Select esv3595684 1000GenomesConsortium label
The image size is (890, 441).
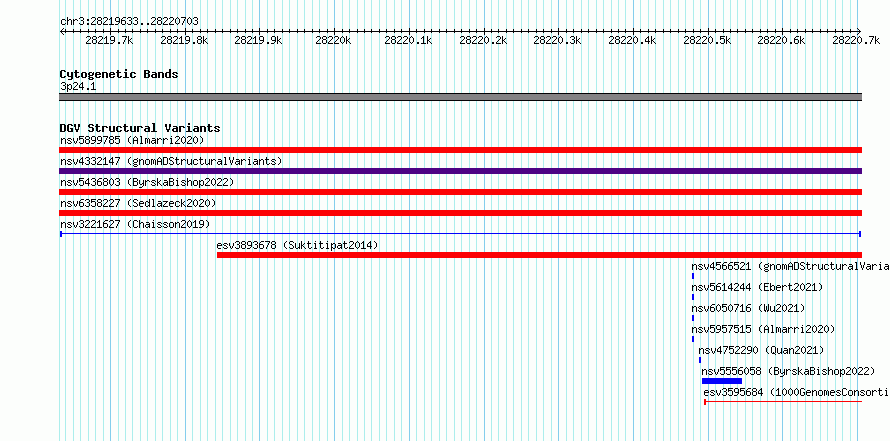796,392
